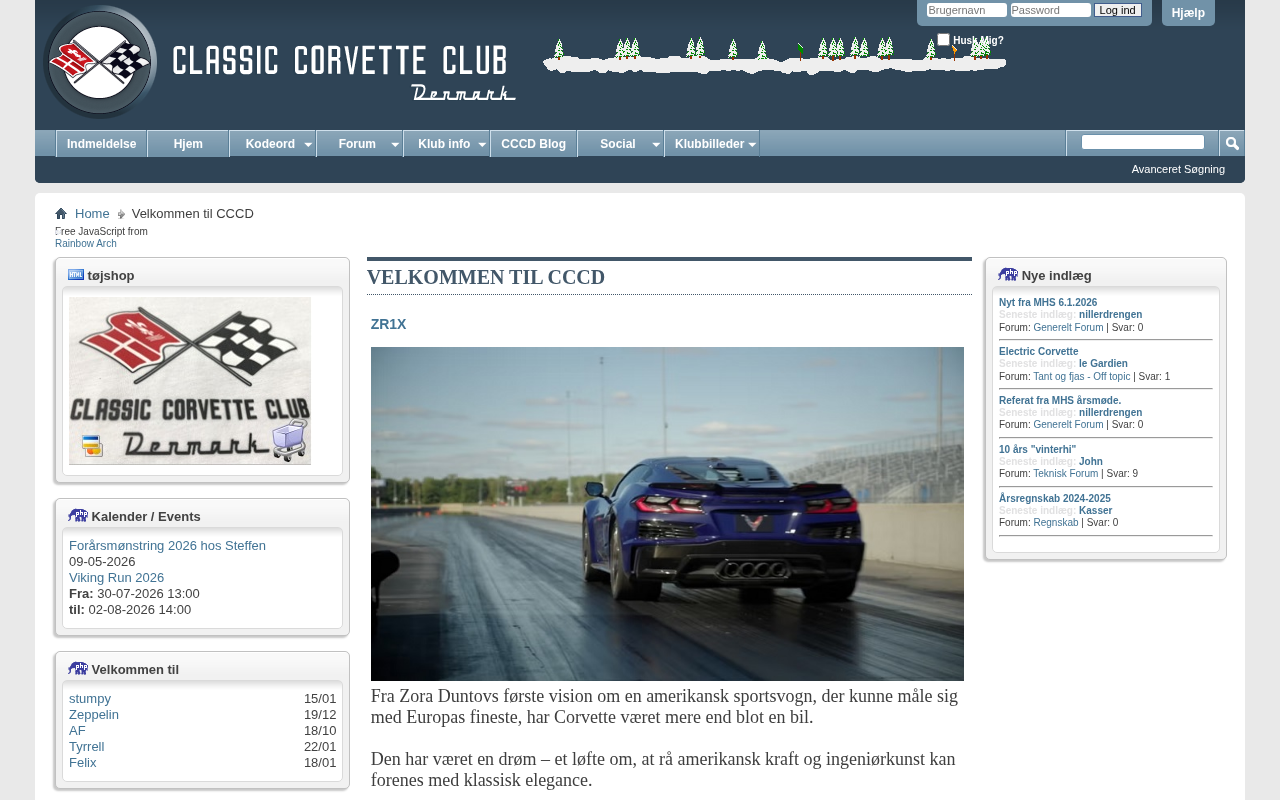Click the Home breadcrumb house icon
1280x800 pixels.
(x=61, y=214)
